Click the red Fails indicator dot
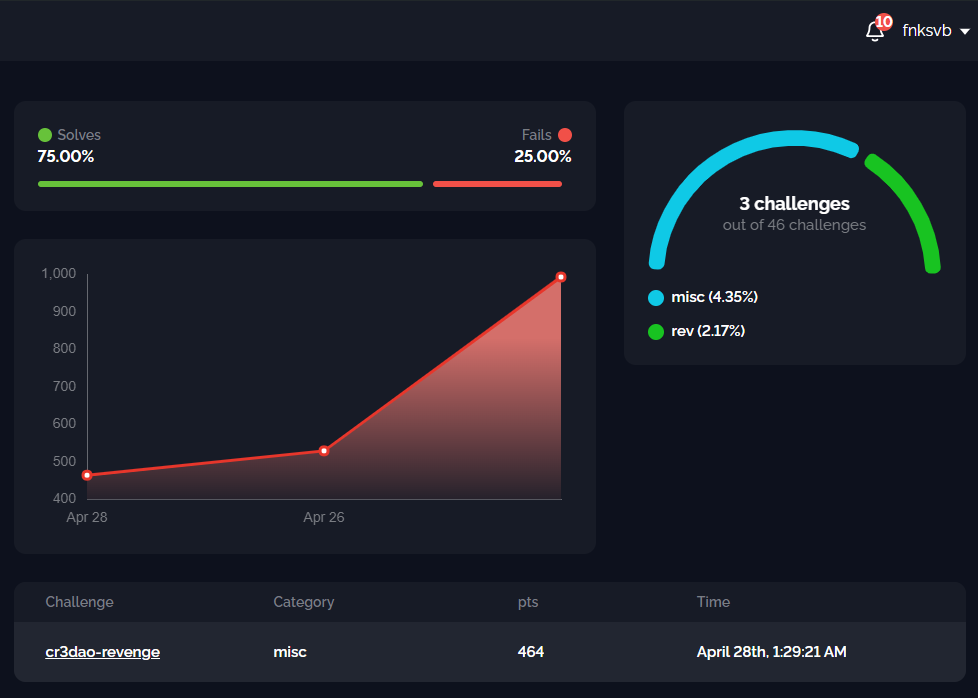This screenshot has height=698, width=978. click(565, 135)
